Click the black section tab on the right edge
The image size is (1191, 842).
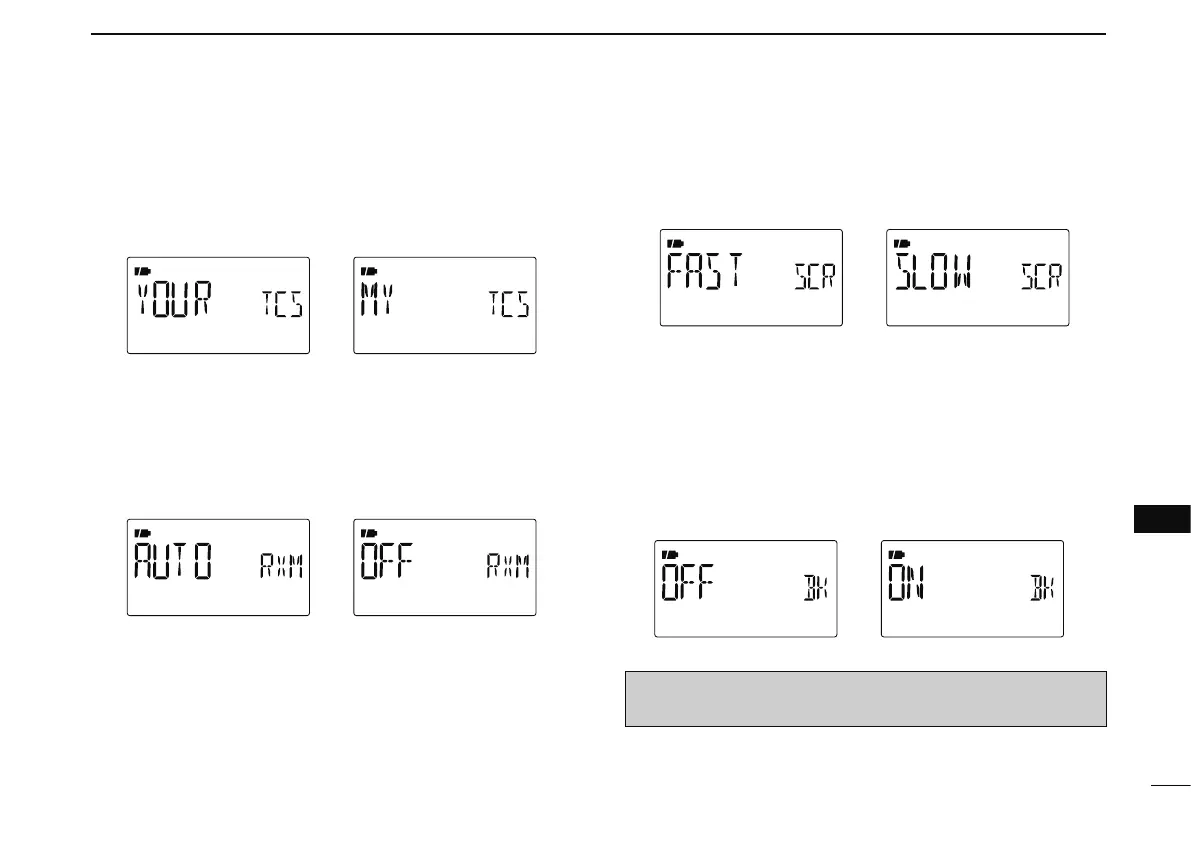1162,519
